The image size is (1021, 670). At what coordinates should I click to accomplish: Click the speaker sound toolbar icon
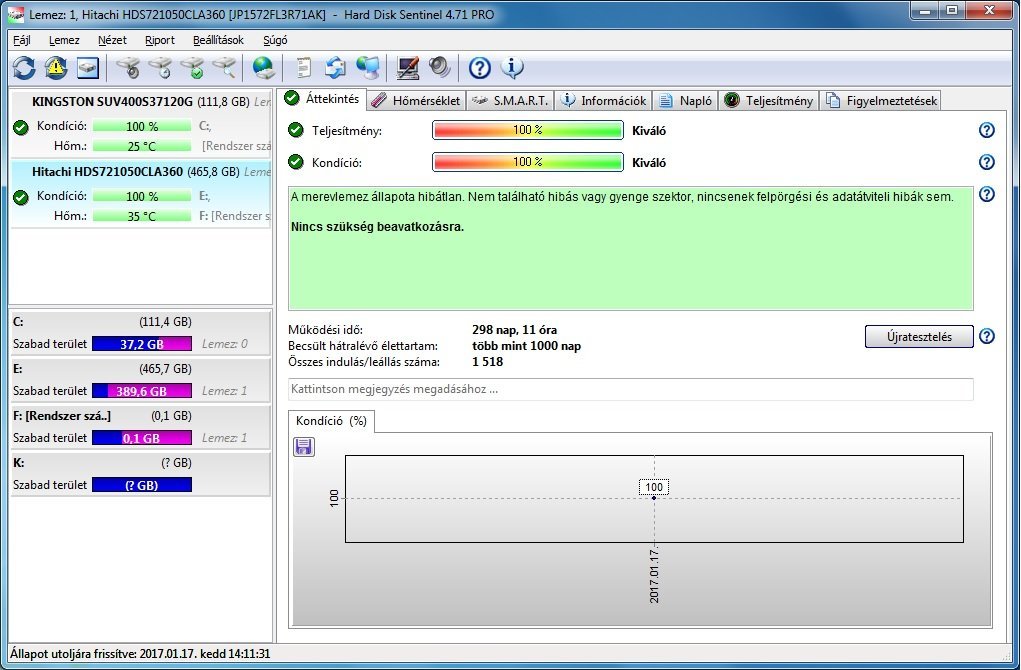coord(440,68)
